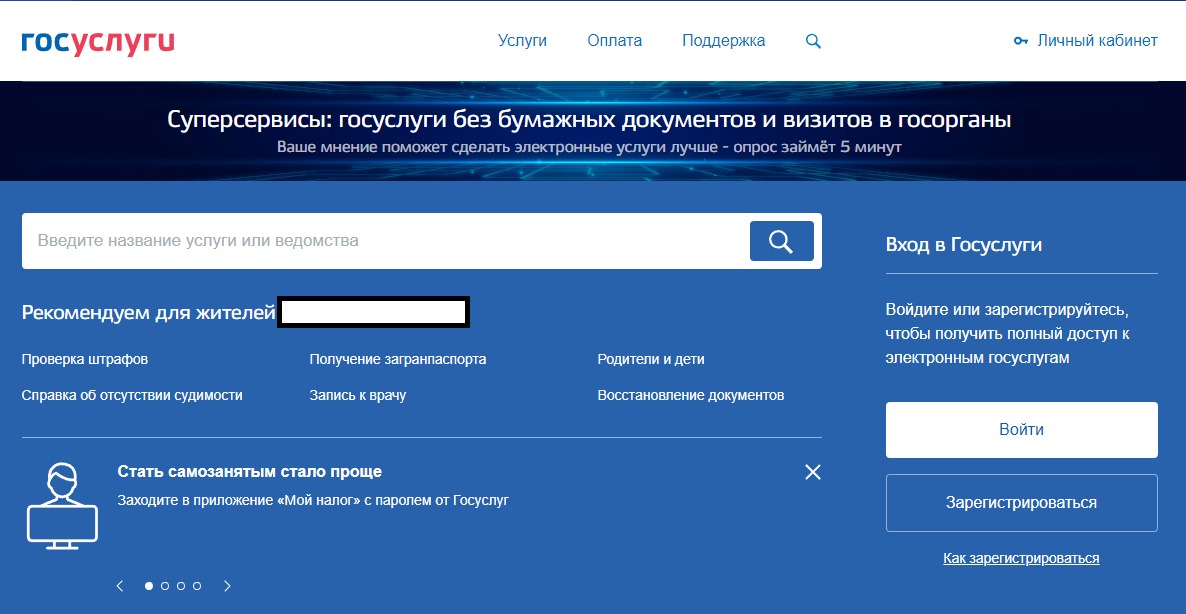Open Получение загранпаспорта

tap(398, 359)
